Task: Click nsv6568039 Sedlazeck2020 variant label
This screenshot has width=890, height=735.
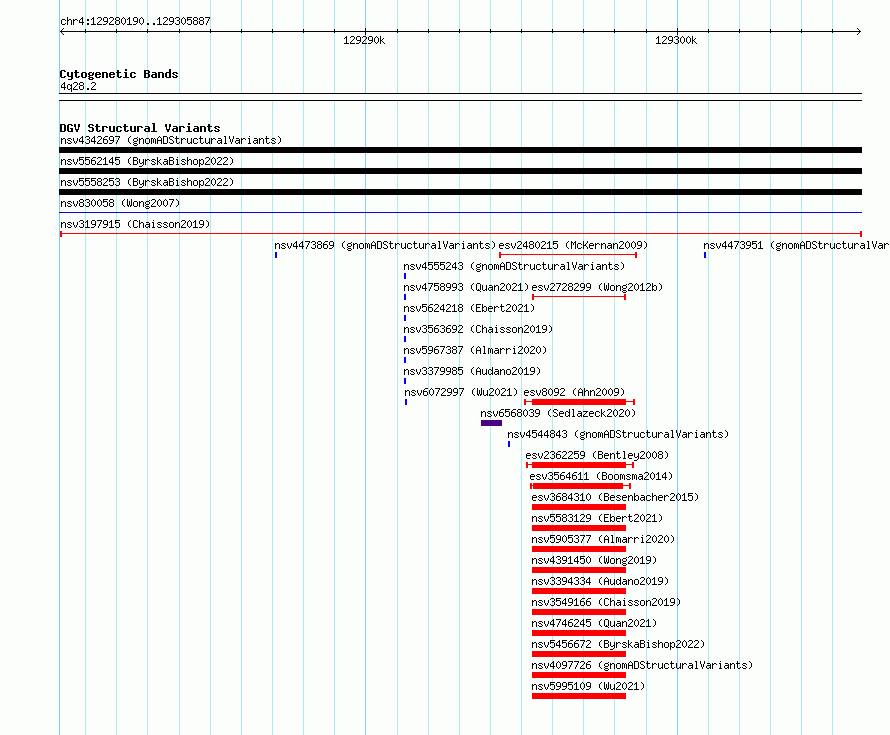Action: coord(558,413)
